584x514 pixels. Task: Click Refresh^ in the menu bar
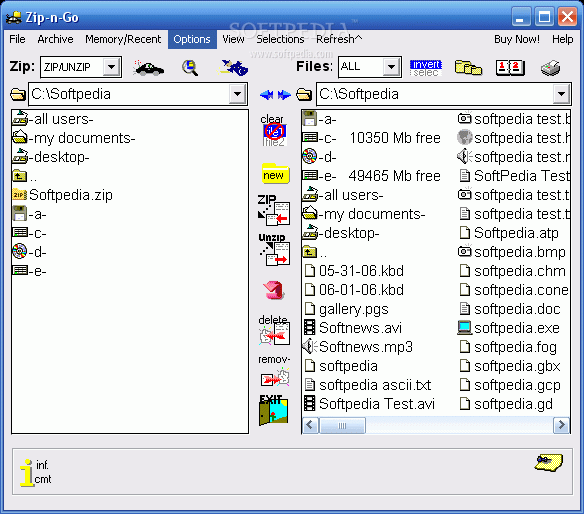click(x=339, y=39)
